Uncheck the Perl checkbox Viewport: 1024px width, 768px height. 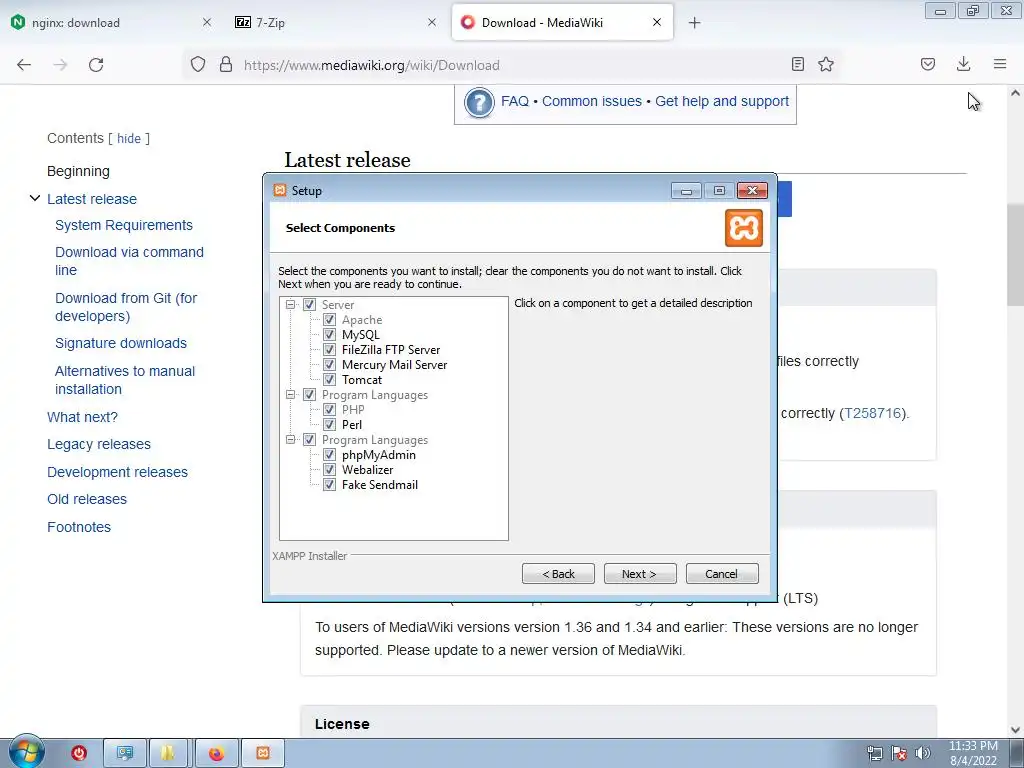[x=329, y=424]
